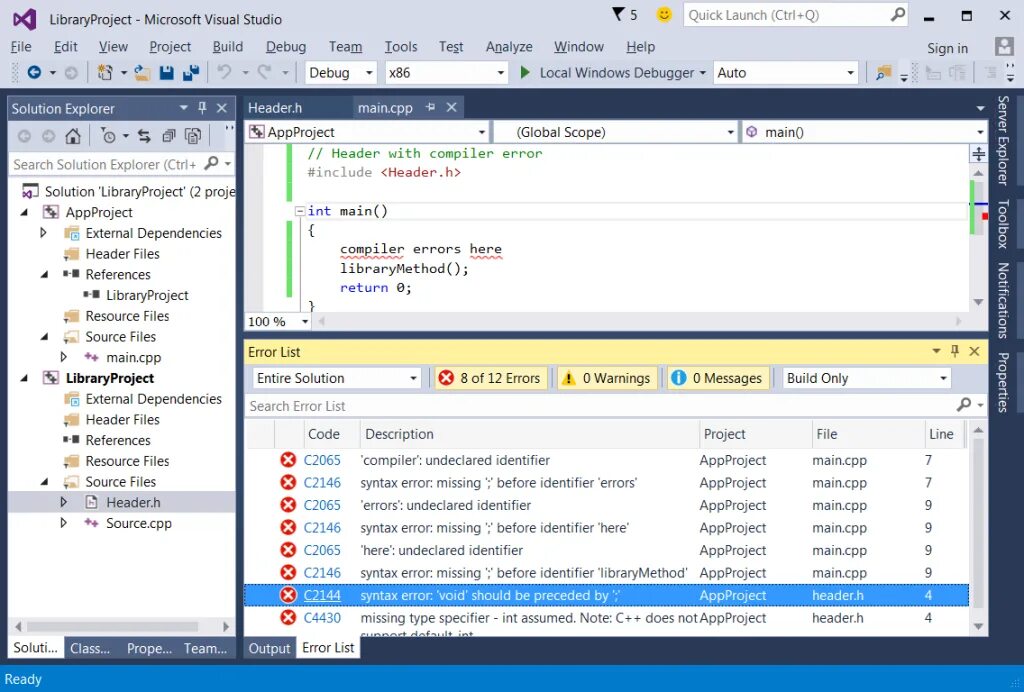The width and height of the screenshot is (1024, 692).
Task: Click the Show All Files icon
Action: 193,136
